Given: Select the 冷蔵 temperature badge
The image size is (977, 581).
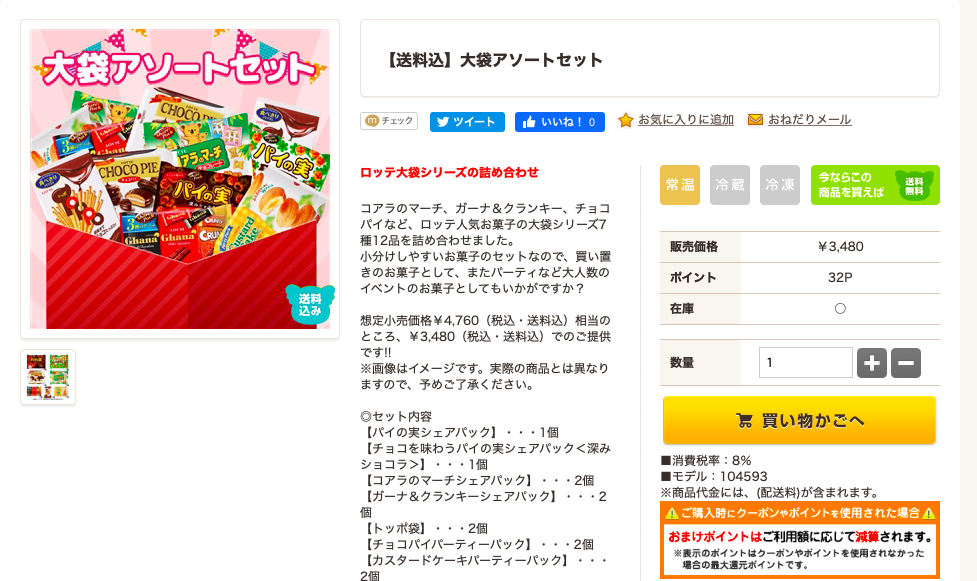Looking at the screenshot, I should coord(730,185).
